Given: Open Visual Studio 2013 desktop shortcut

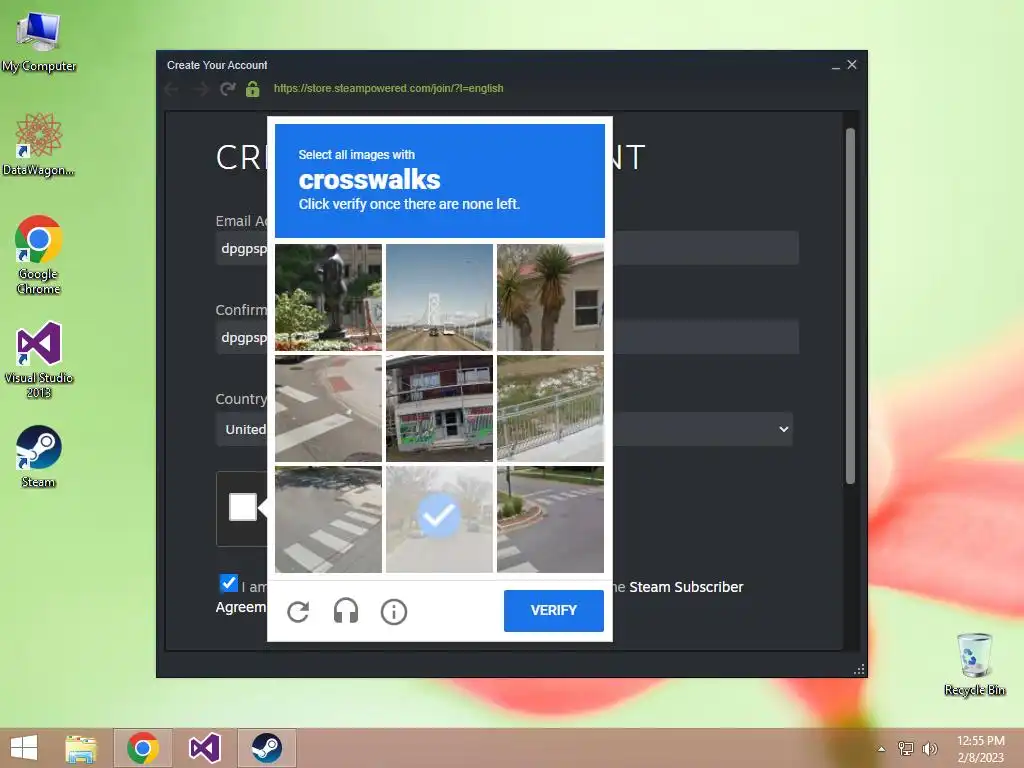Looking at the screenshot, I should (x=39, y=359).
